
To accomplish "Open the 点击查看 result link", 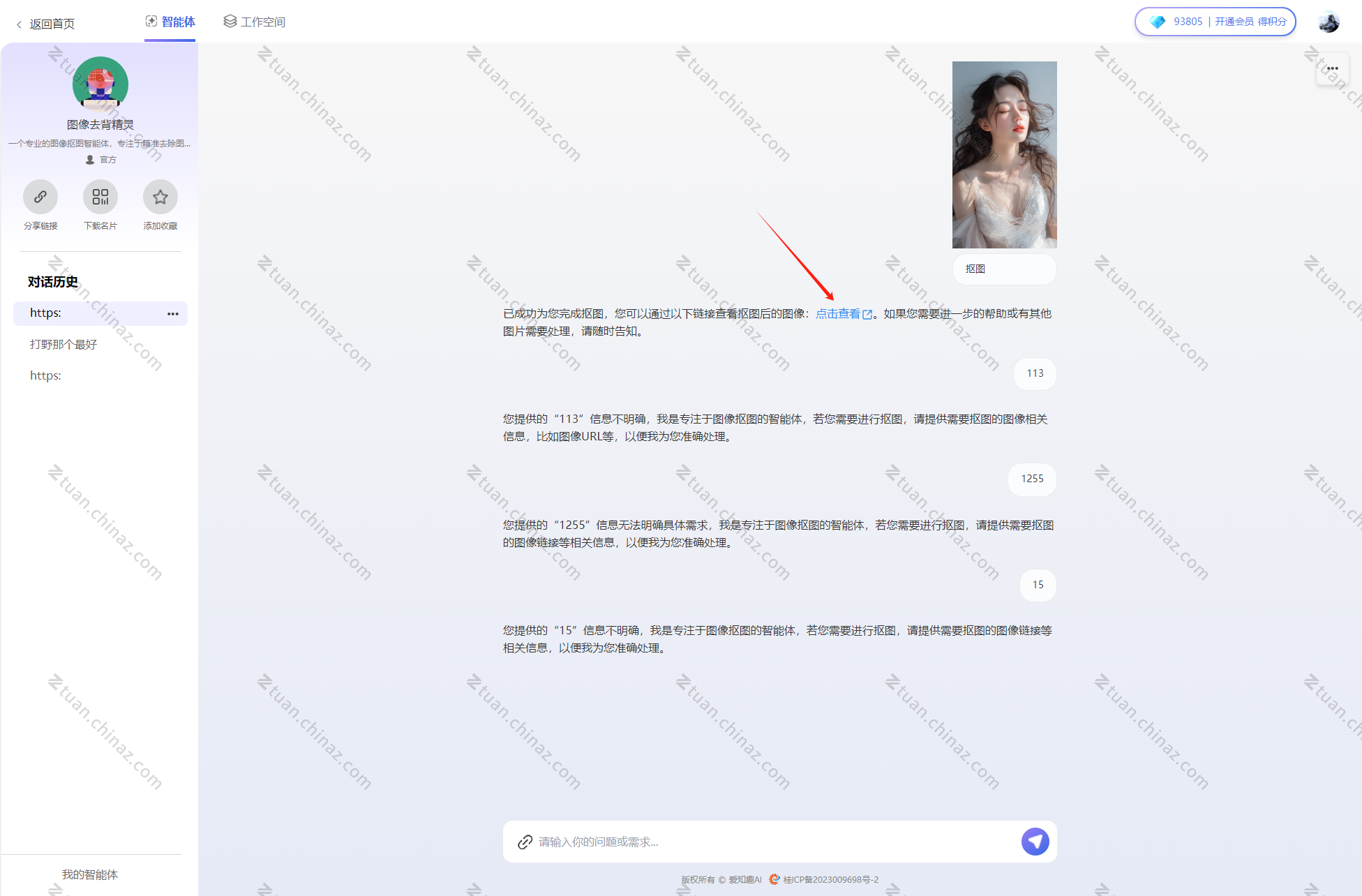I will (x=844, y=314).
